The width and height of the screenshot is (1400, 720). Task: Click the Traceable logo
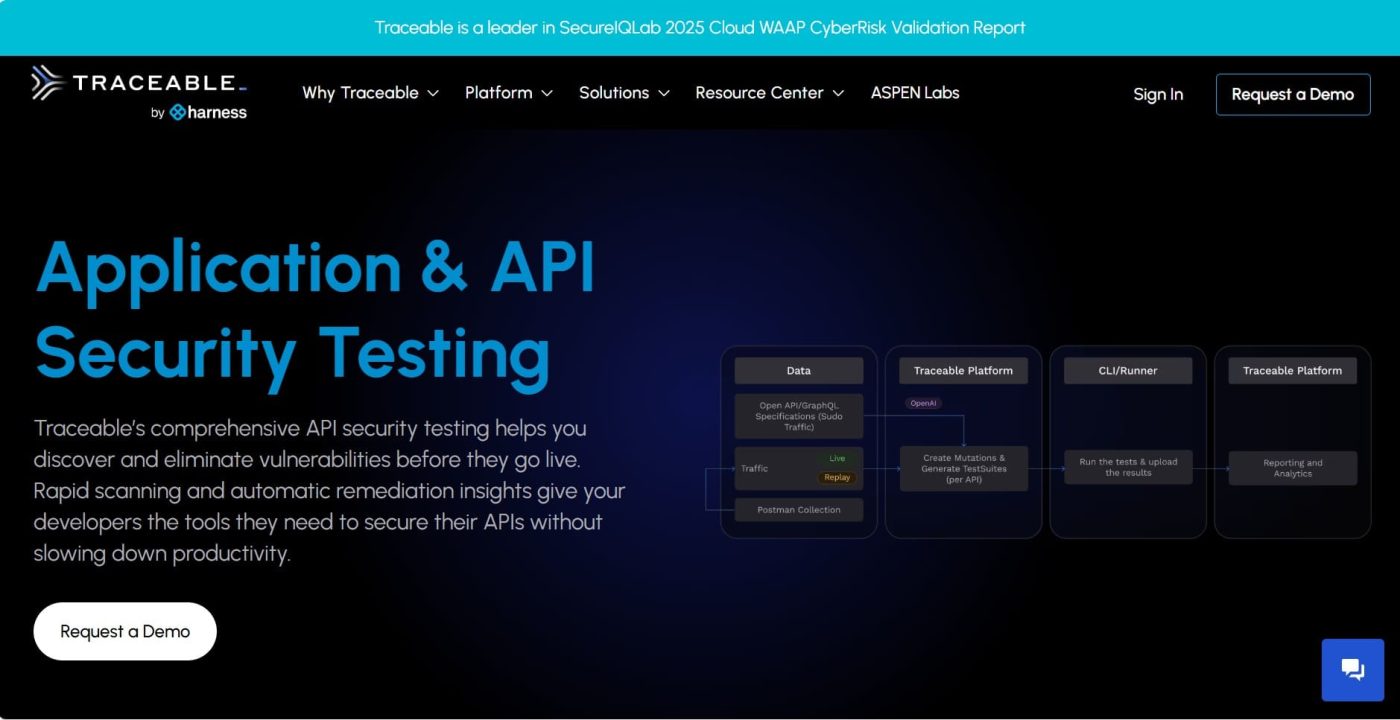(139, 83)
